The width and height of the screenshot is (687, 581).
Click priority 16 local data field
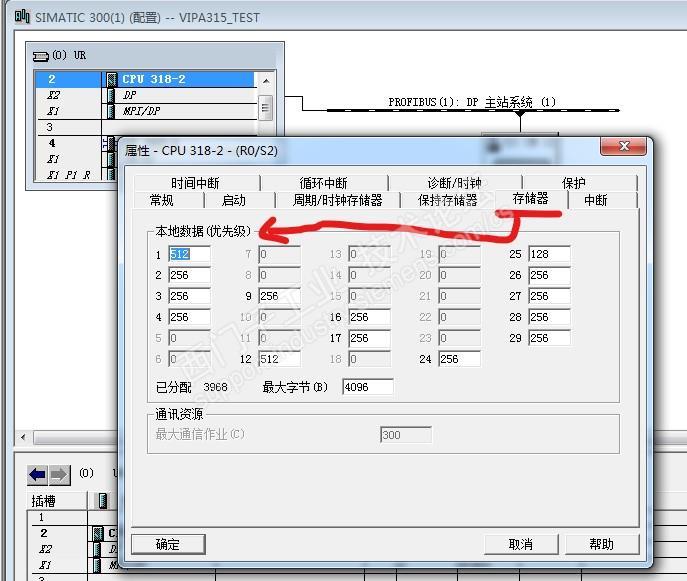[369, 317]
